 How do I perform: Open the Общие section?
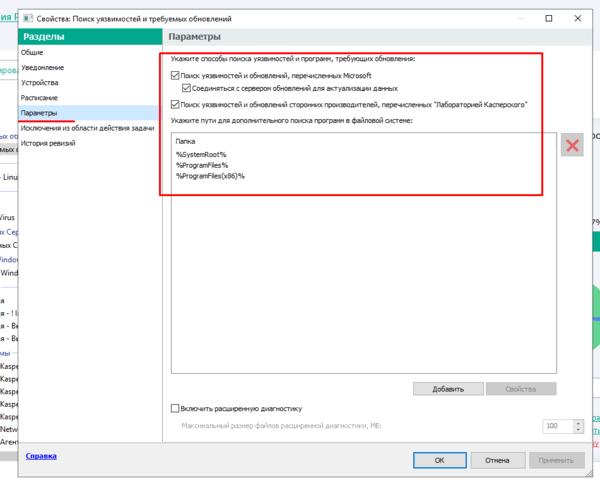(x=32, y=52)
